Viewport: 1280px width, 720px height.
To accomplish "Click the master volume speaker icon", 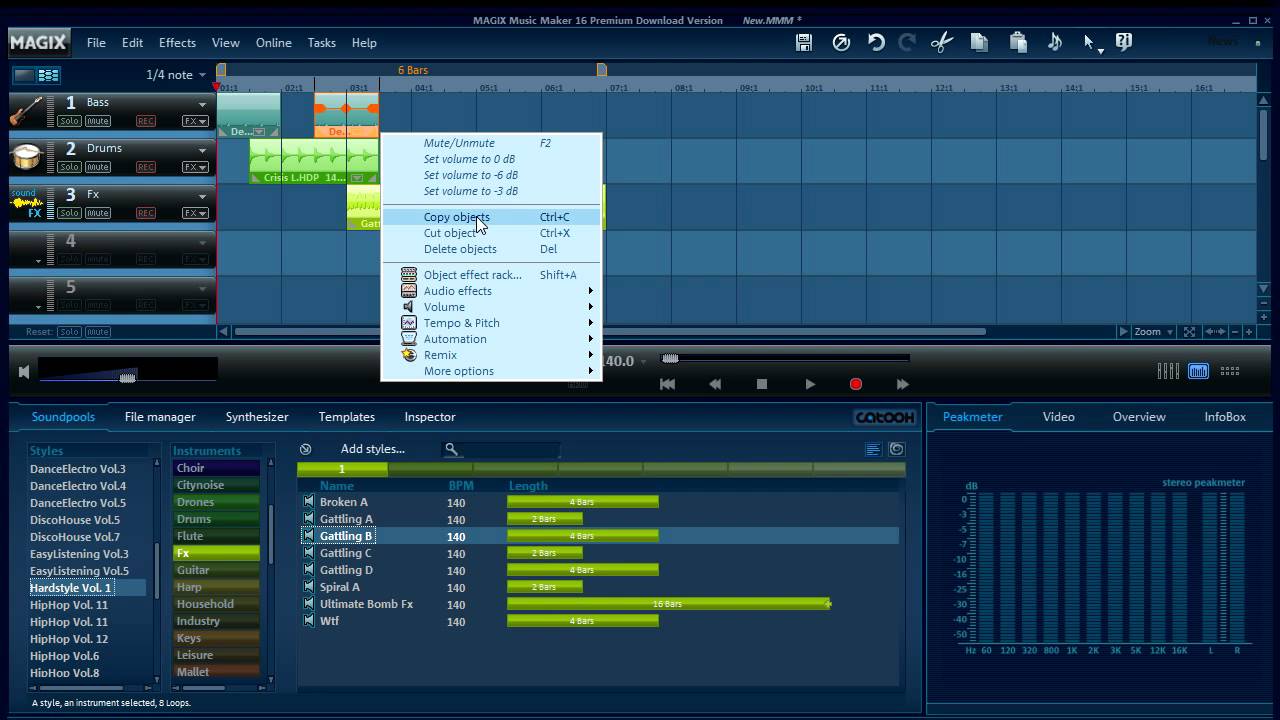I will pos(24,372).
